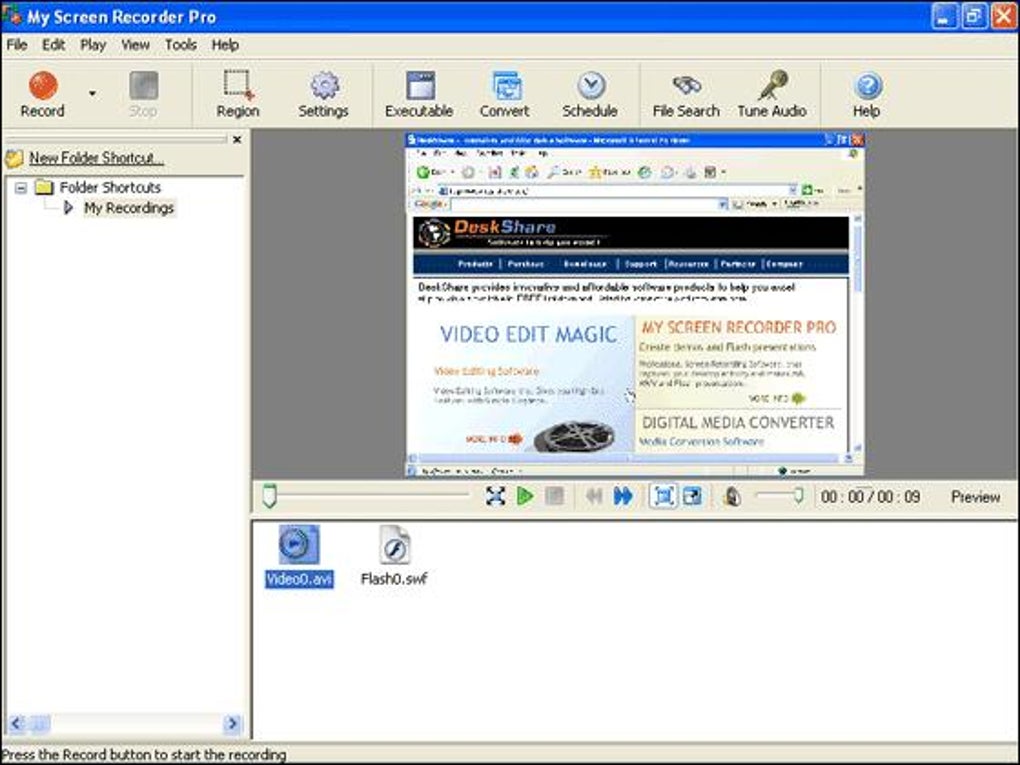This screenshot has width=1020, height=765.
Task: Open the File menu
Action: pyautogui.click(x=17, y=45)
